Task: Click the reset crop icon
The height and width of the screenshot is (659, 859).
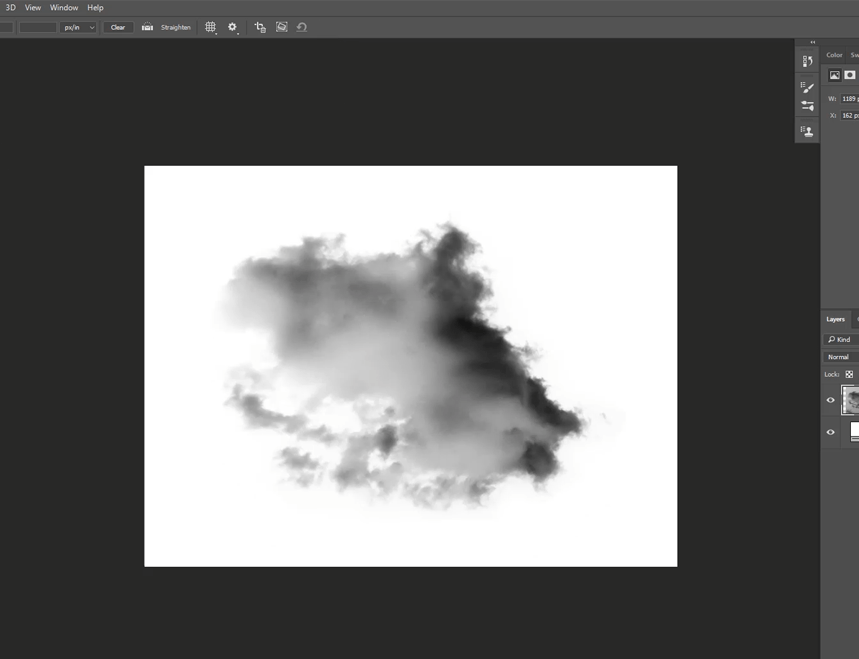Action: 302,27
